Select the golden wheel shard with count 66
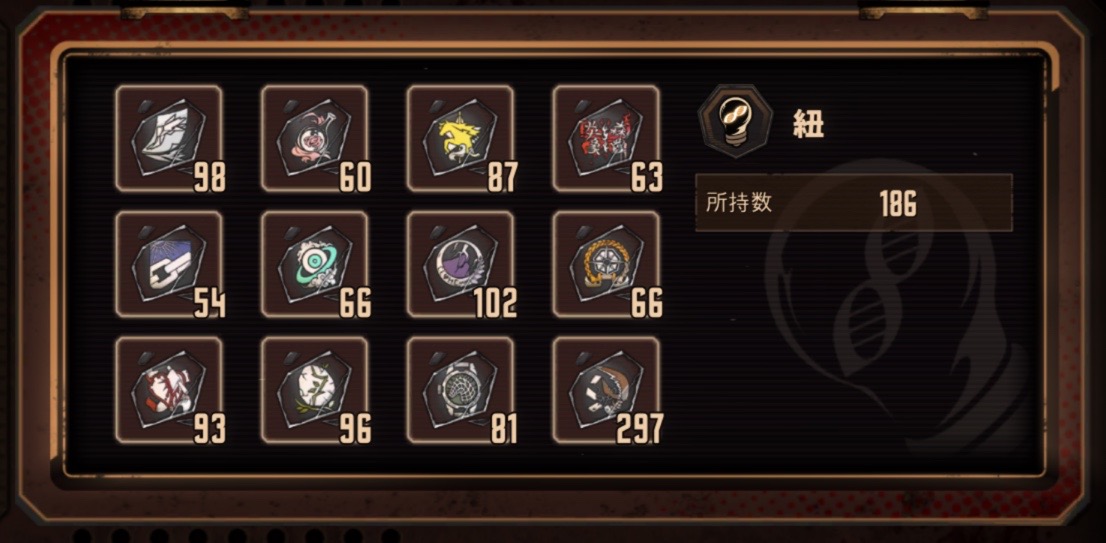 [606, 264]
